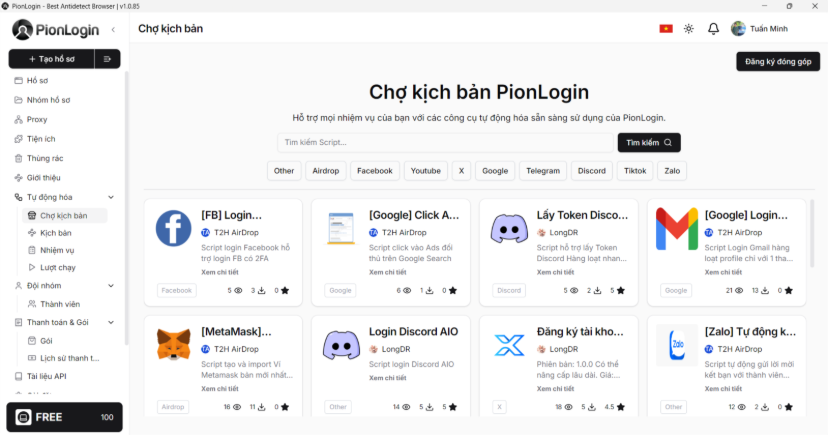
Task: Filter scripts by X category
Action: pos(462,171)
